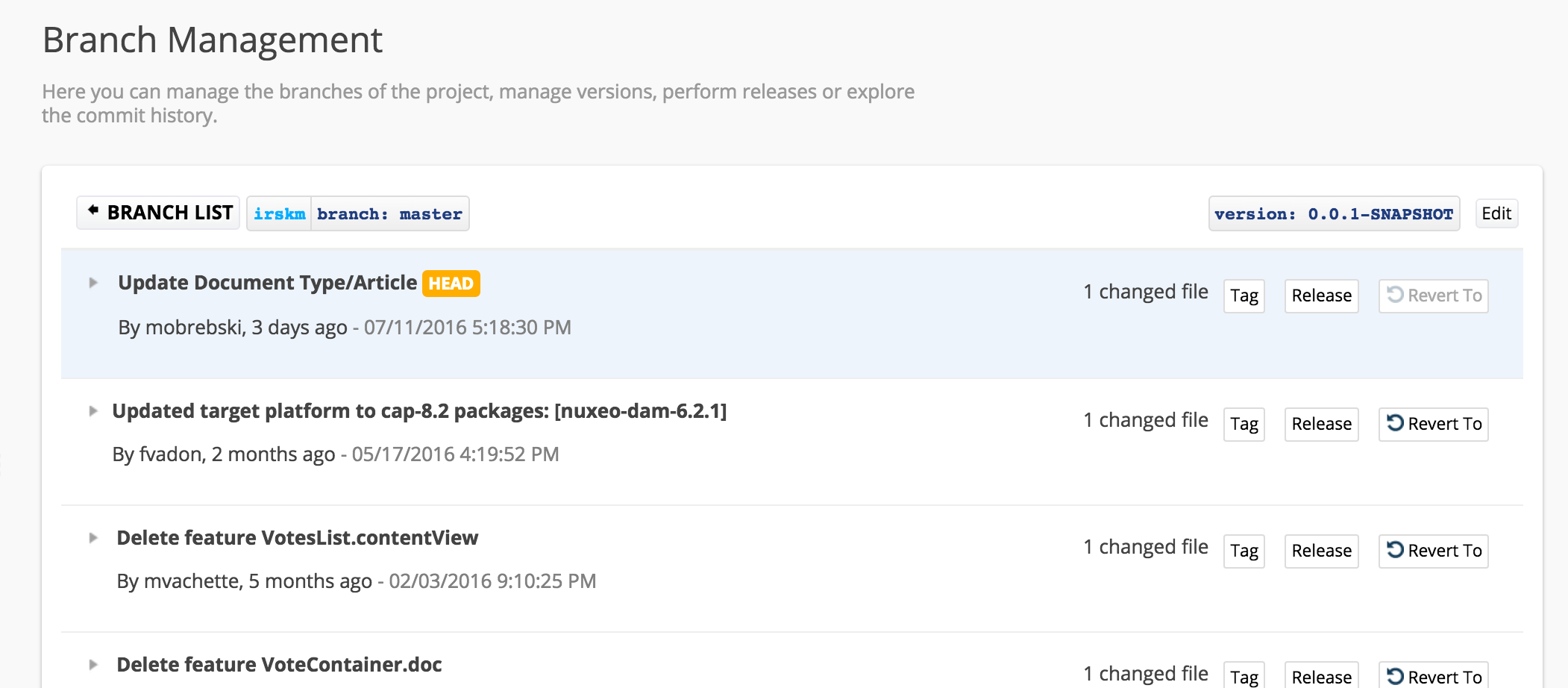This screenshot has height=688, width=1568.
Task: Revert to the Updated target platform commit
Action: click(x=1433, y=424)
